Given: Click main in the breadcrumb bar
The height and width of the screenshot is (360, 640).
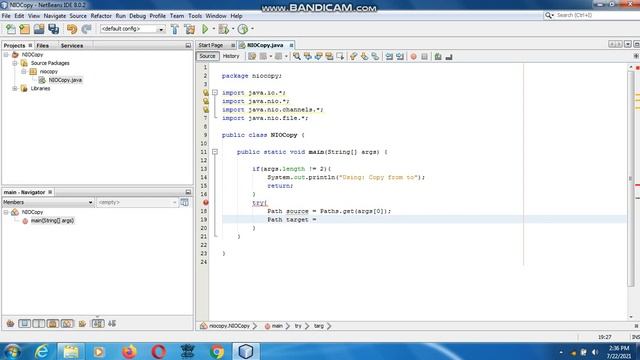Looking at the screenshot, I should 277,326.
